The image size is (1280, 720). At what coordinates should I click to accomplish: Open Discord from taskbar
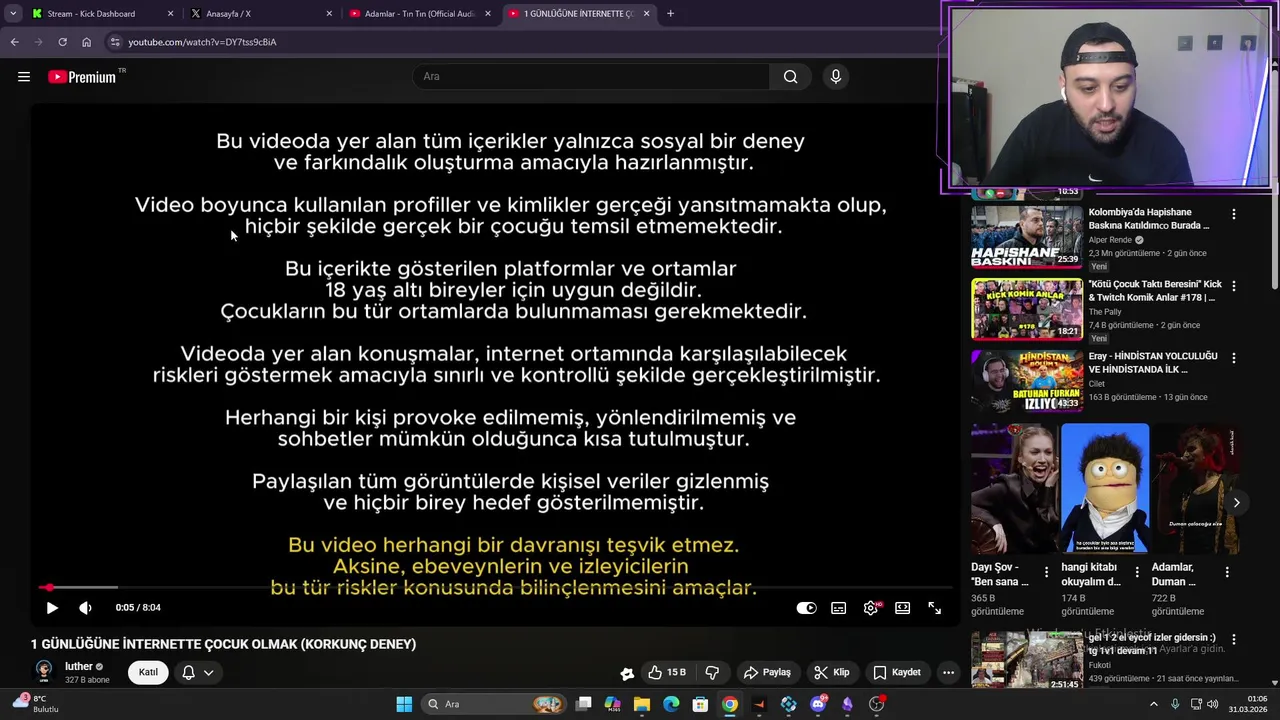pos(818,704)
